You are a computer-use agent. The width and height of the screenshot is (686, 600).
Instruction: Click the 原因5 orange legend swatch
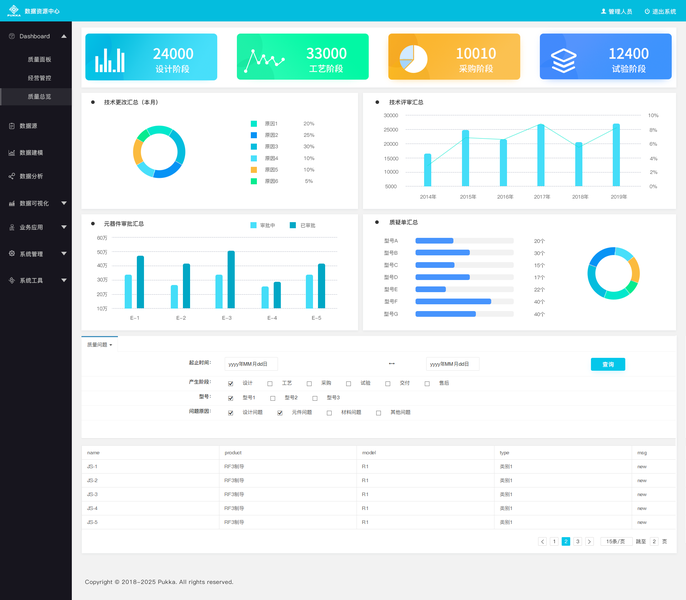(254, 170)
